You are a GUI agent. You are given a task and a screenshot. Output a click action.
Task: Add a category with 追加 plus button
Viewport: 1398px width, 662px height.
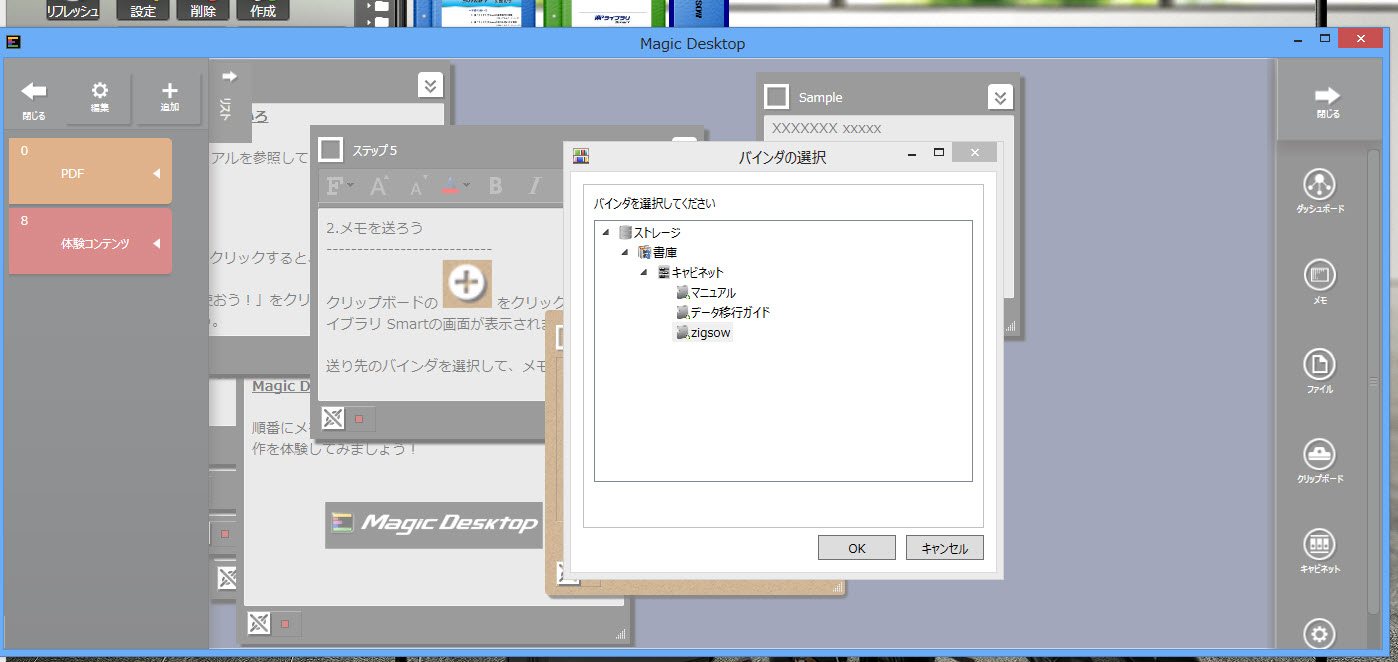tap(170, 98)
